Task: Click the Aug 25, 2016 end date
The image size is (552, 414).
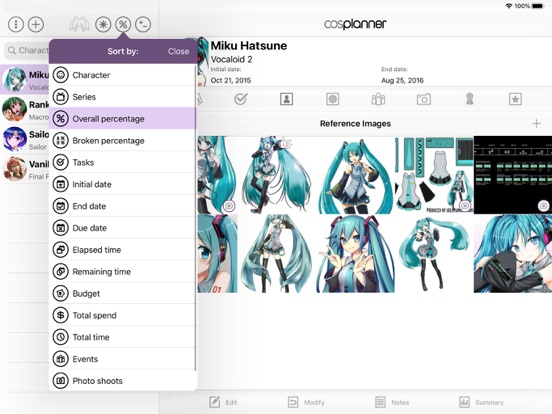Action: coord(402,81)
